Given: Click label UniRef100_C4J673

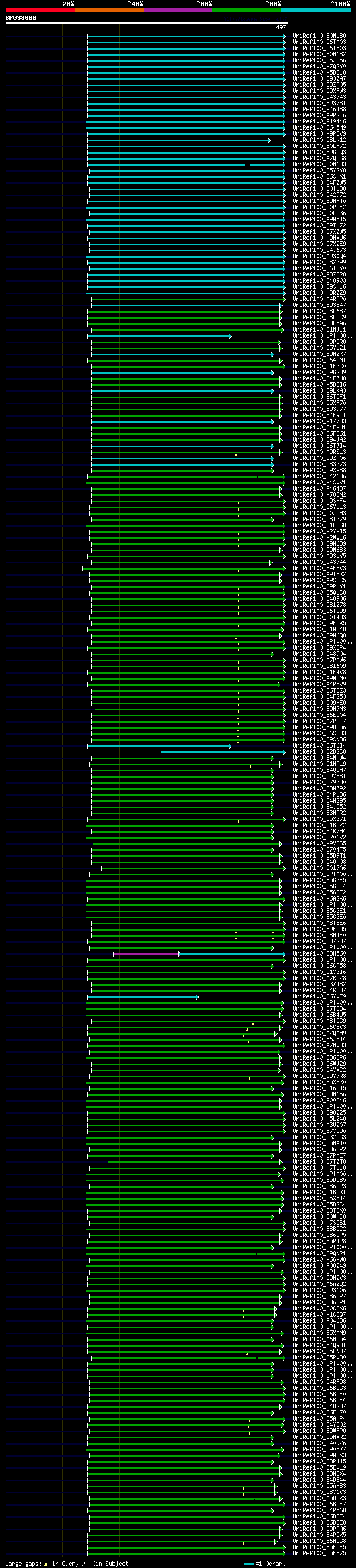Looking at the screenshot, I should point(319,250).
